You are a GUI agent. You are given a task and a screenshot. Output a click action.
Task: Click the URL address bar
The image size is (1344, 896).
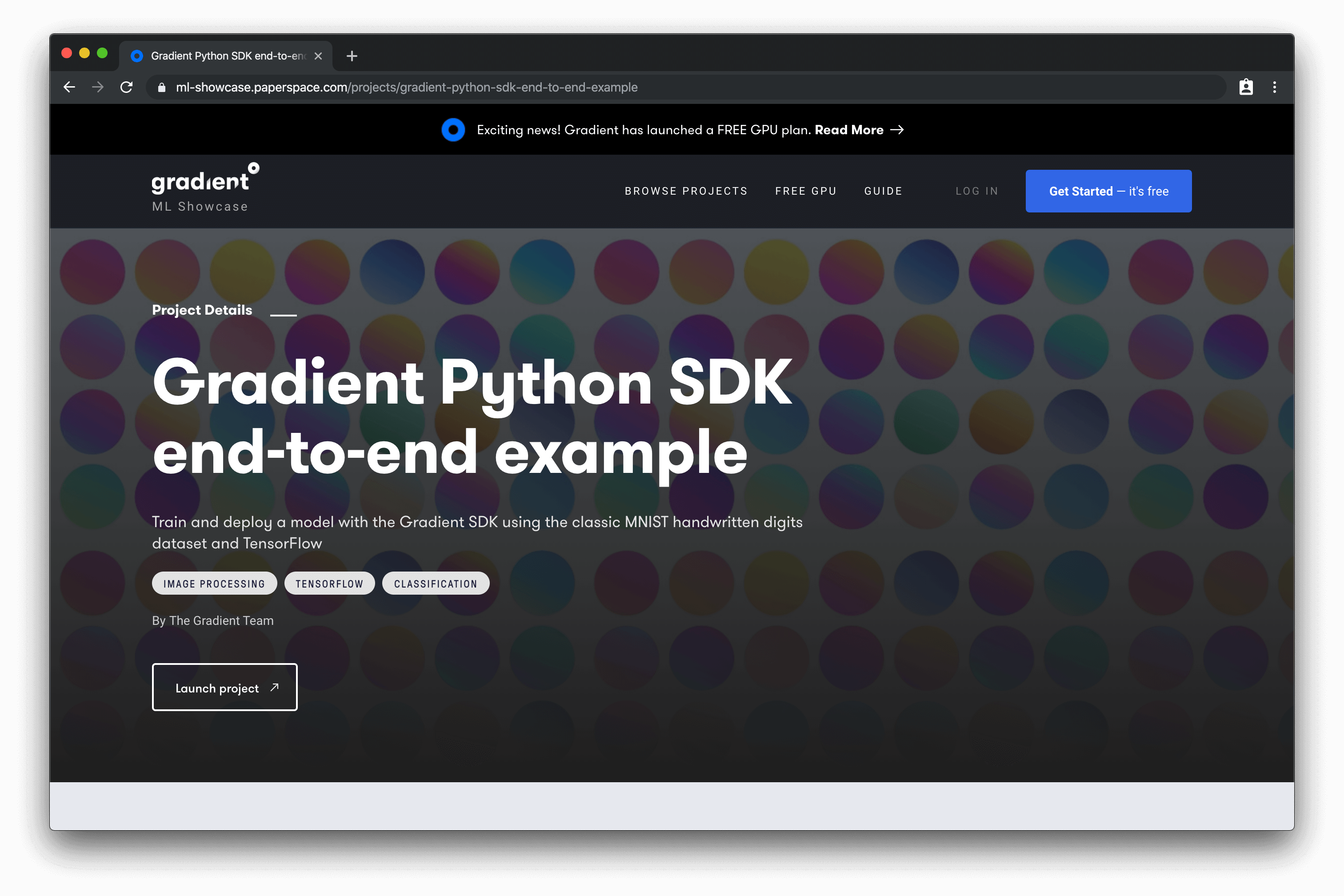[686, 88]
